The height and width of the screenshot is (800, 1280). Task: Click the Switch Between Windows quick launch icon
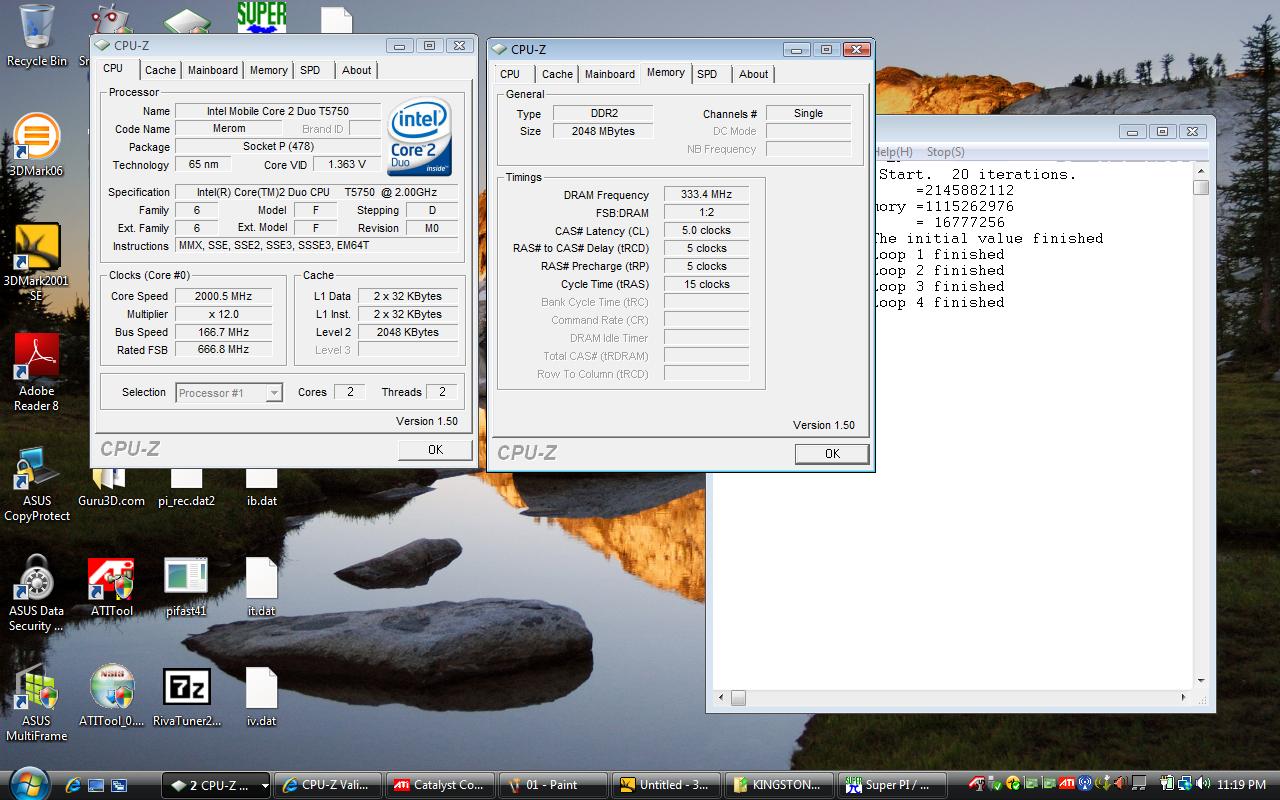[x=119, y=785]
